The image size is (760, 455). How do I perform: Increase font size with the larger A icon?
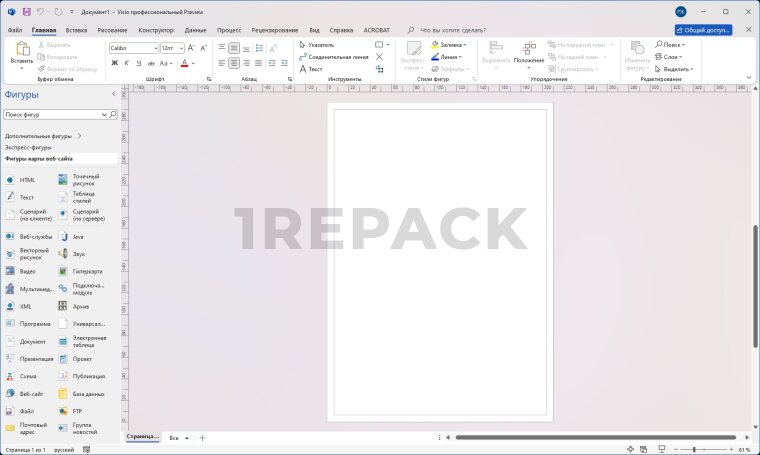[193, 47]
